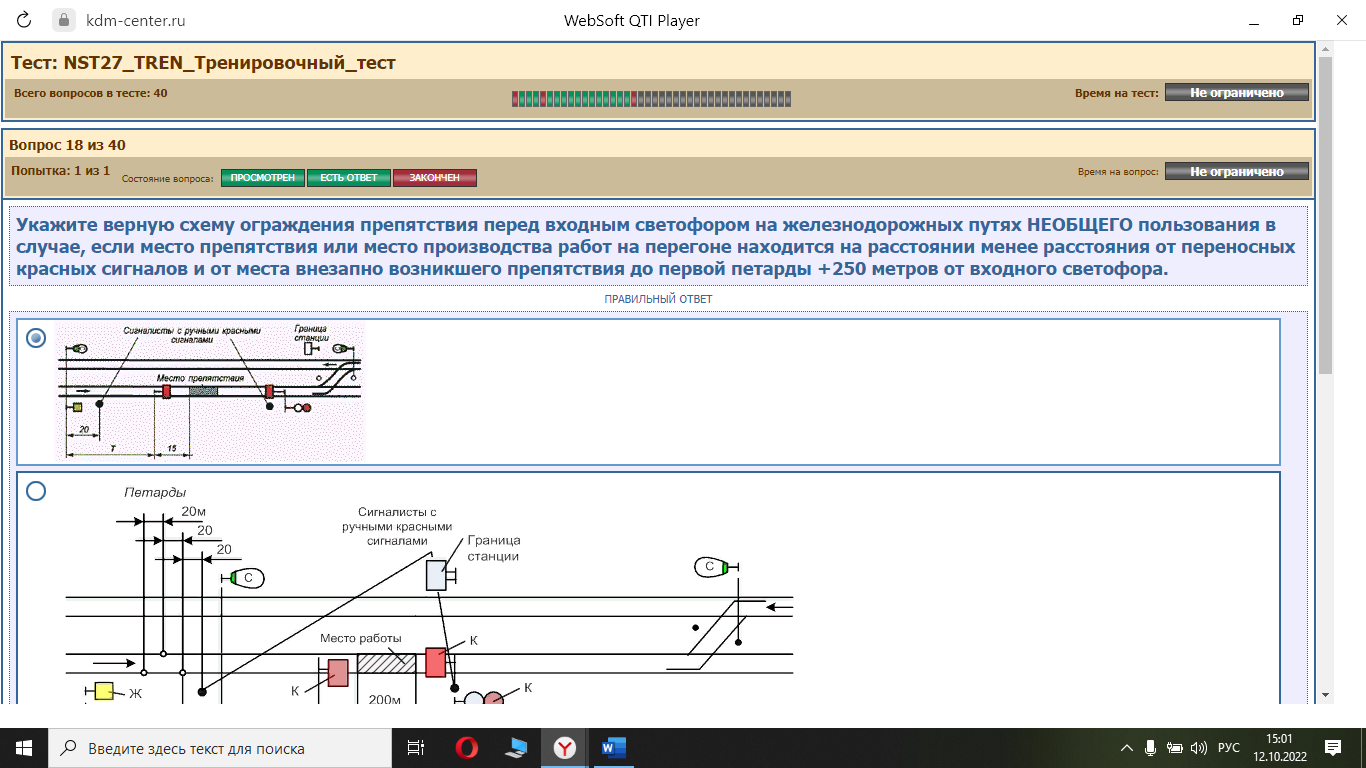The height and width of the screenshot is (768, 1366).
Task: Click the ЗАКОНЧЕН status button
Action: 435,178
